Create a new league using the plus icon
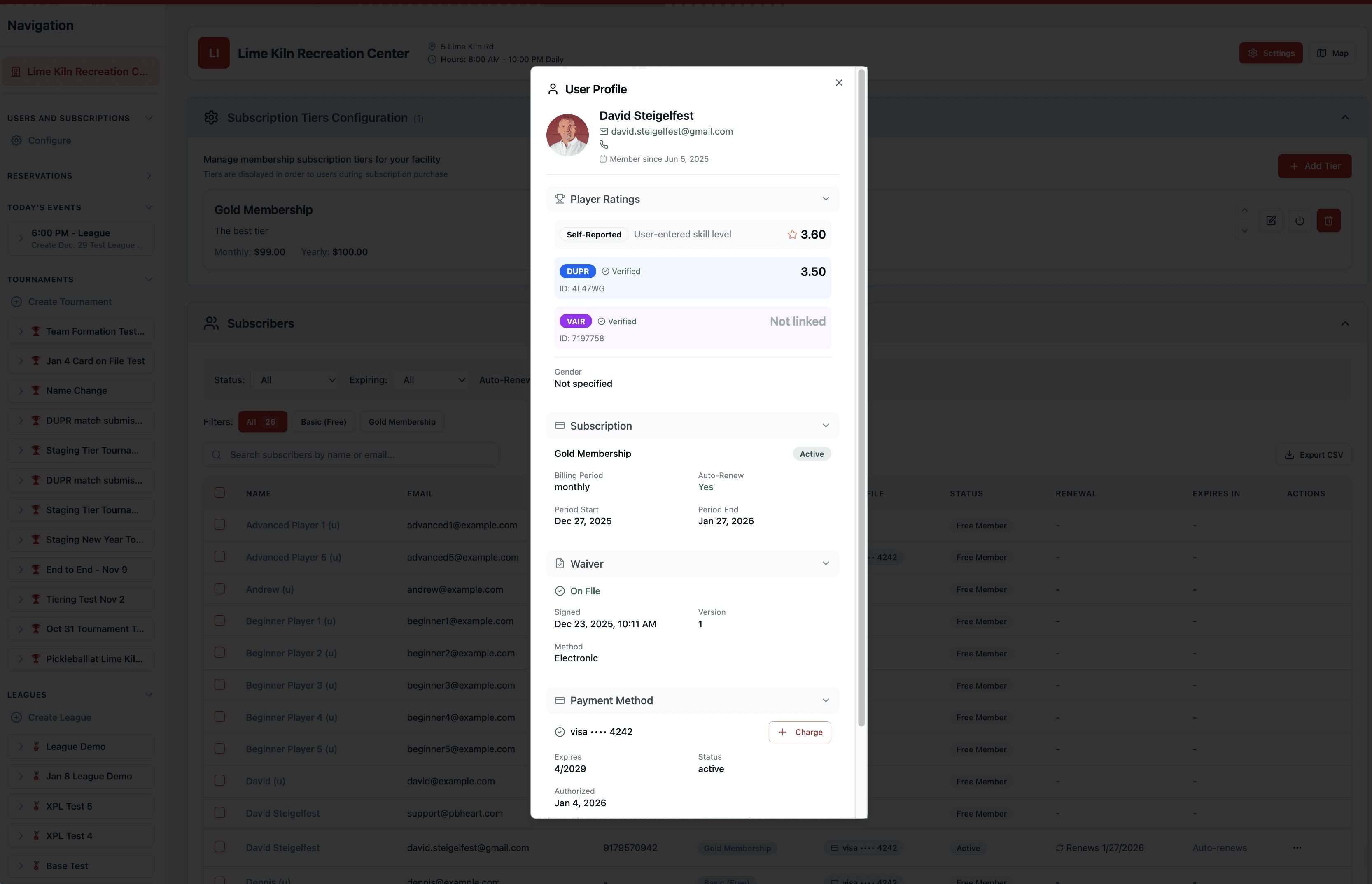 point(16,717)
